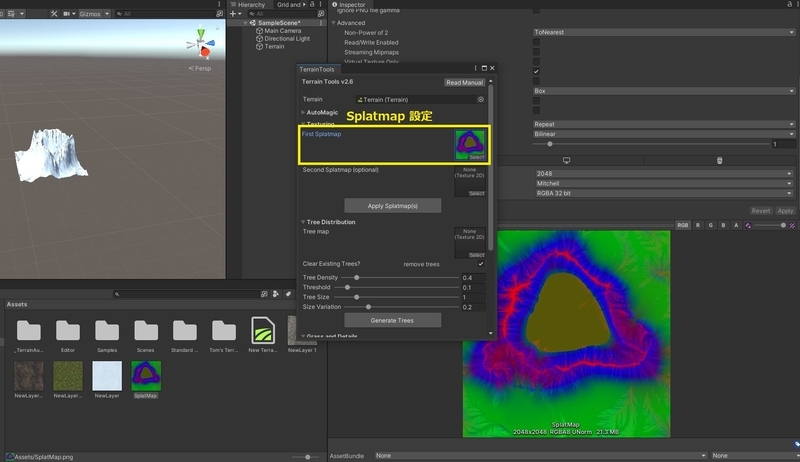Open the Mitchell resize algorithm dropdown
800x462 pixels.
pyautogui.click(x=664, y=183)
